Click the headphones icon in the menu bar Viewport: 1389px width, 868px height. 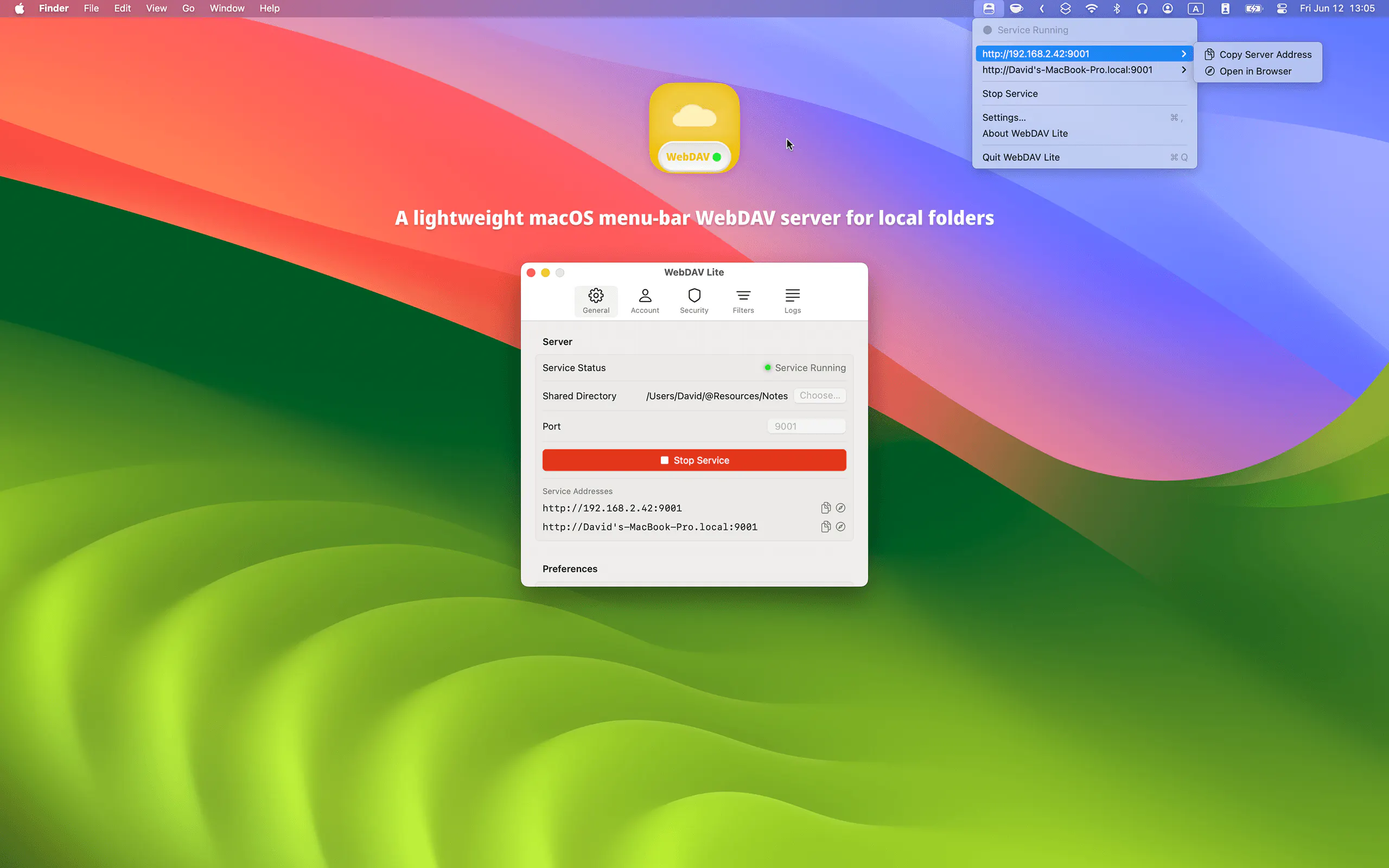(x=1142, y=9)
